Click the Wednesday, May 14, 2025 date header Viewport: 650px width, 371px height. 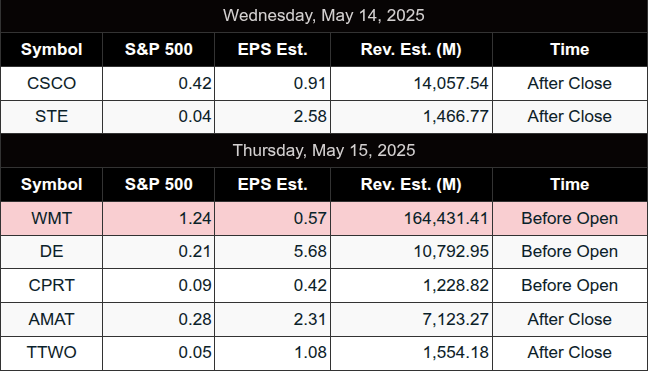coord(324,16)
